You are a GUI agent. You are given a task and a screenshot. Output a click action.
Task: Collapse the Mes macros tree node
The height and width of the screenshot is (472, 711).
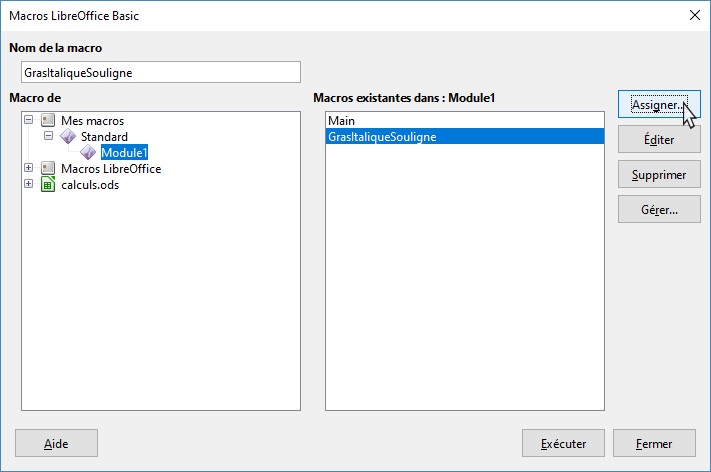coord(28,120)
